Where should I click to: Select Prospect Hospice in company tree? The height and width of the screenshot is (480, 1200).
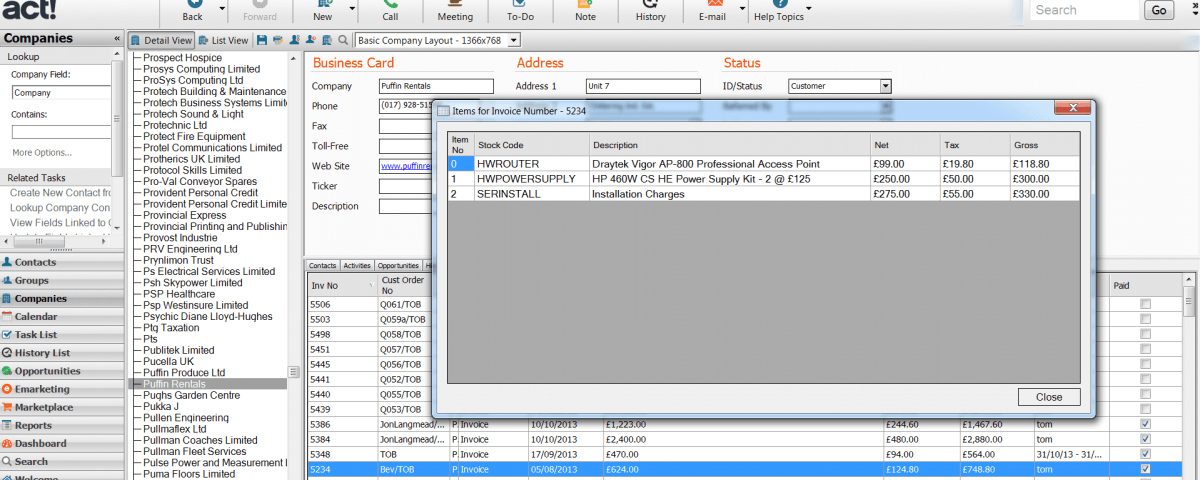coord(183,57)
